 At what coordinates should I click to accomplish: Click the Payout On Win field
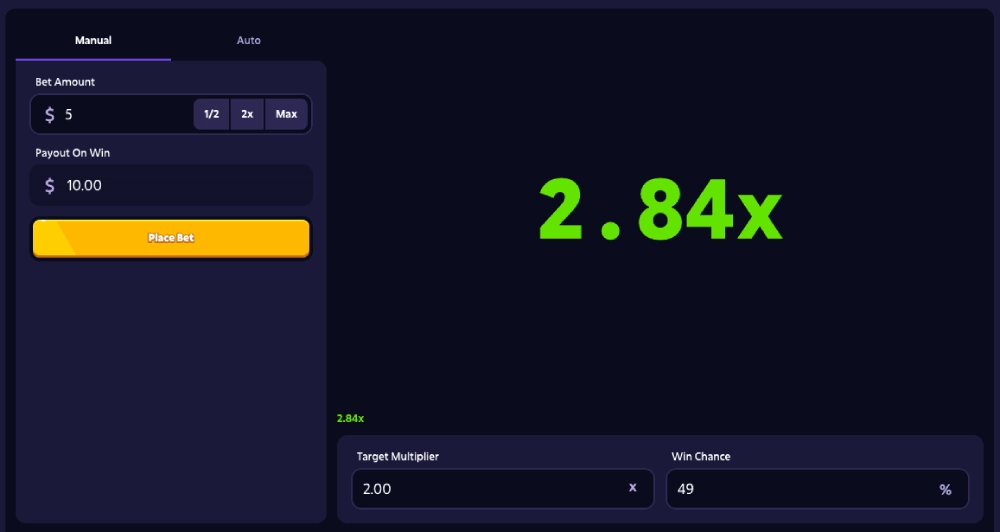click(171, 185)
